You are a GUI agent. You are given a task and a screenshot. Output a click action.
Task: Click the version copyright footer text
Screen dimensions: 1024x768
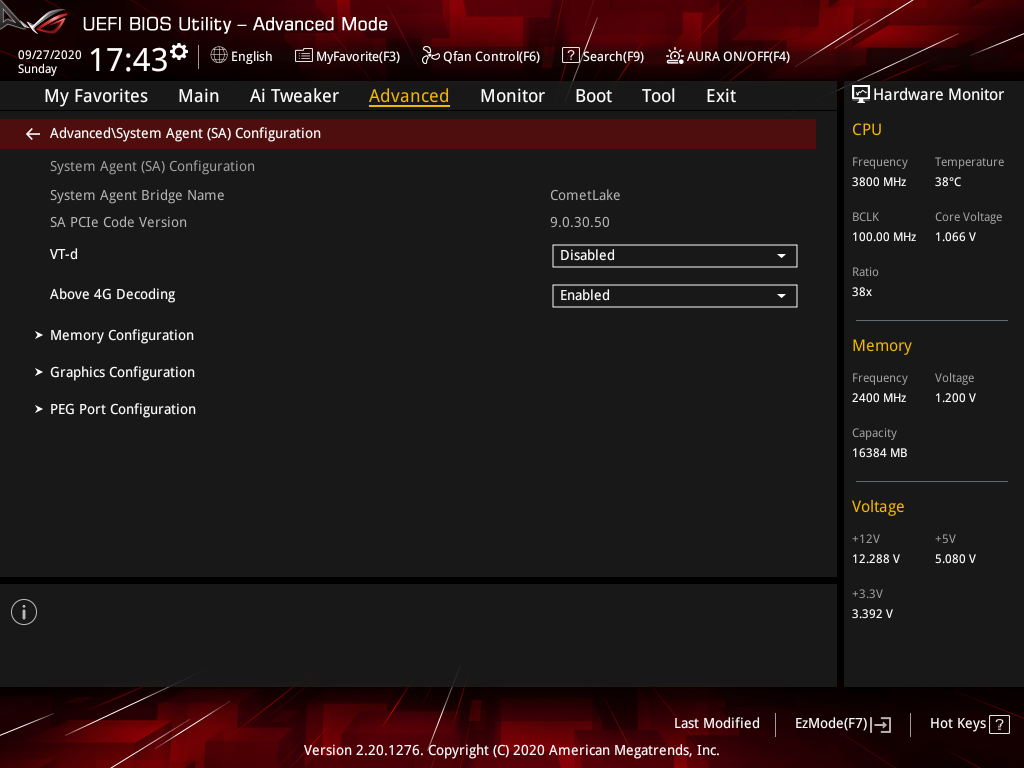pyautogui.click(x=511, y=750)
